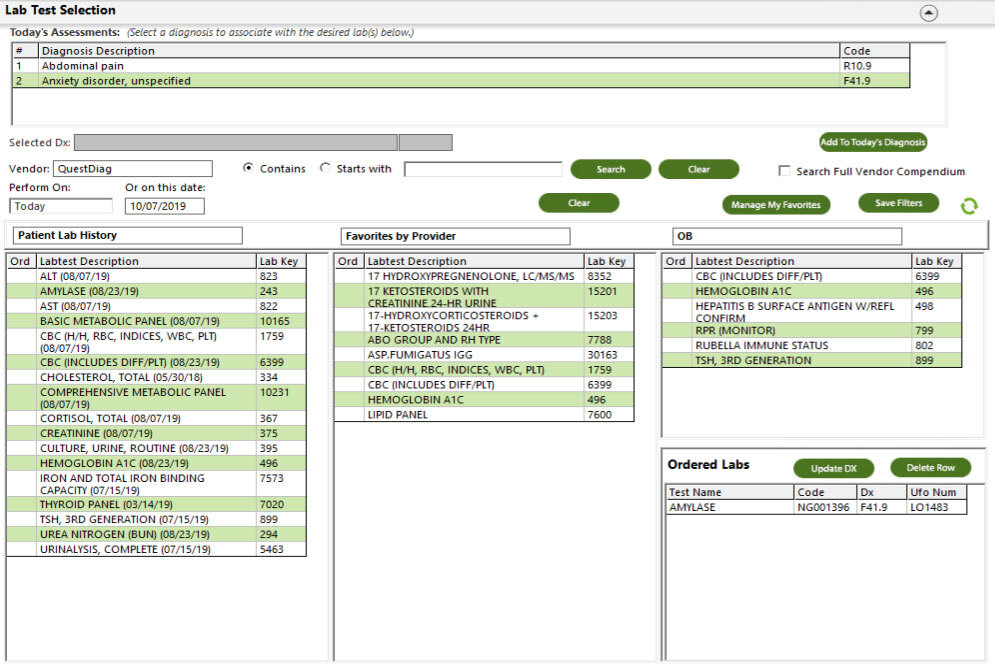
Task: Open the Favorites by Provider list selector
Action: pos(456,236)
